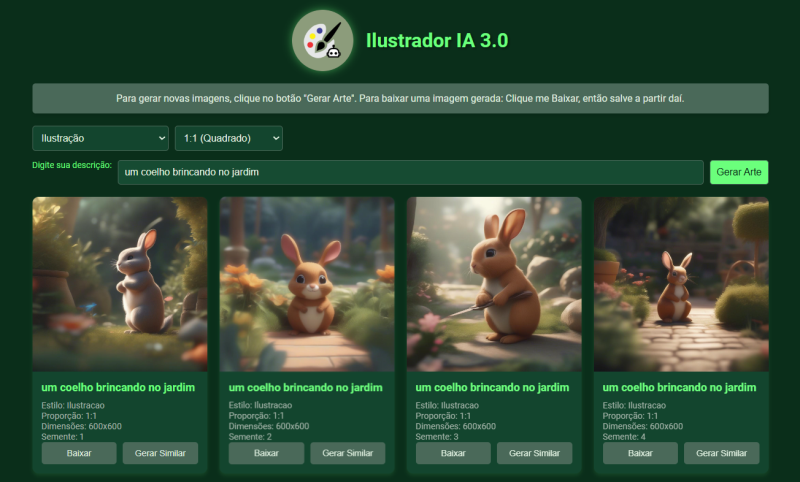Open the Ilustração style dropdown
This screenshot has width=800, height=482.
tap(100, 138)
